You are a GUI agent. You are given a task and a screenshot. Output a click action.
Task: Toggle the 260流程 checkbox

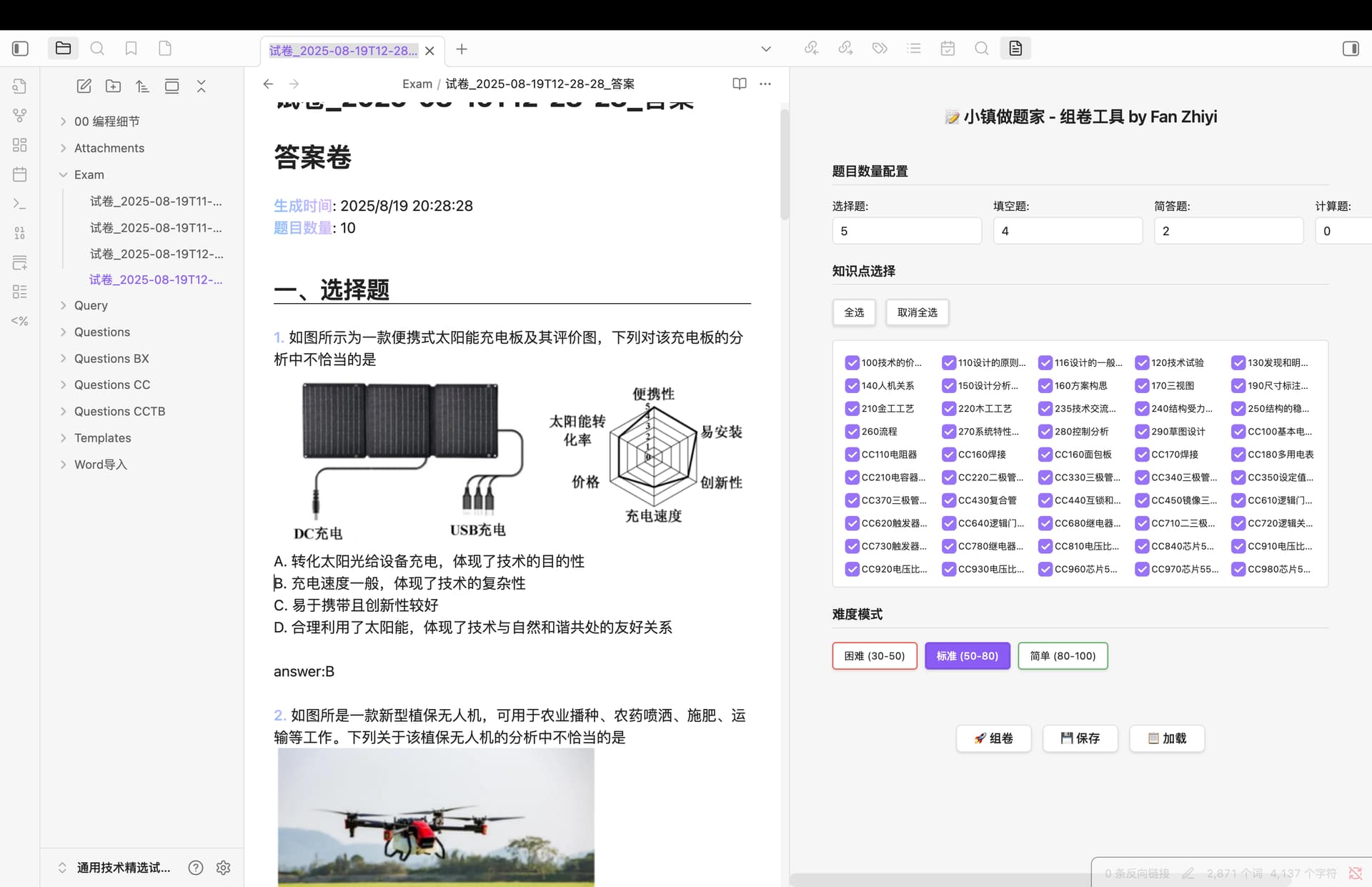point(852,432)
